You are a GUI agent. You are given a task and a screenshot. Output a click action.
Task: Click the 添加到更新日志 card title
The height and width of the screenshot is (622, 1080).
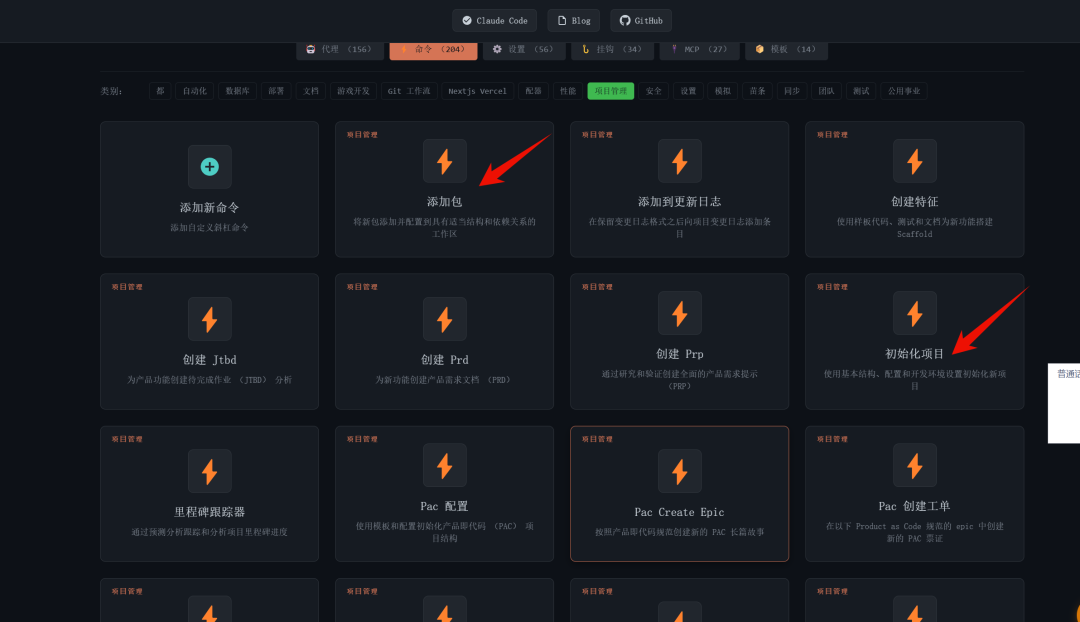pyautogui.click(x=680, y=202)
